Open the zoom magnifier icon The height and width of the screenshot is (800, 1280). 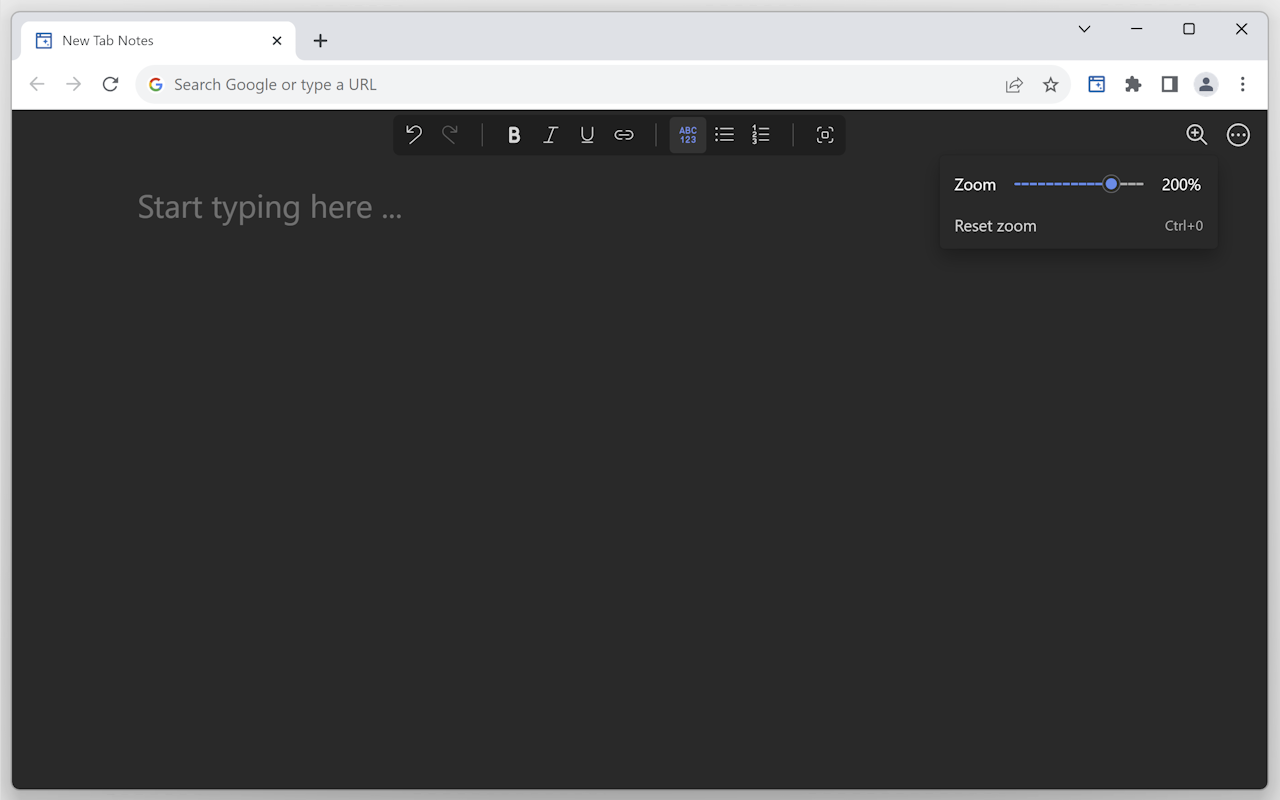(x=1196, y=134)
